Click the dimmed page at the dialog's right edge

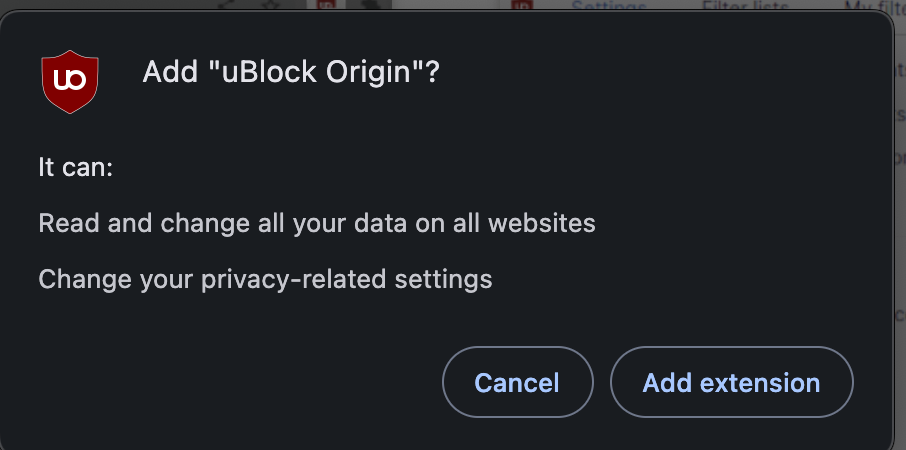899,200
